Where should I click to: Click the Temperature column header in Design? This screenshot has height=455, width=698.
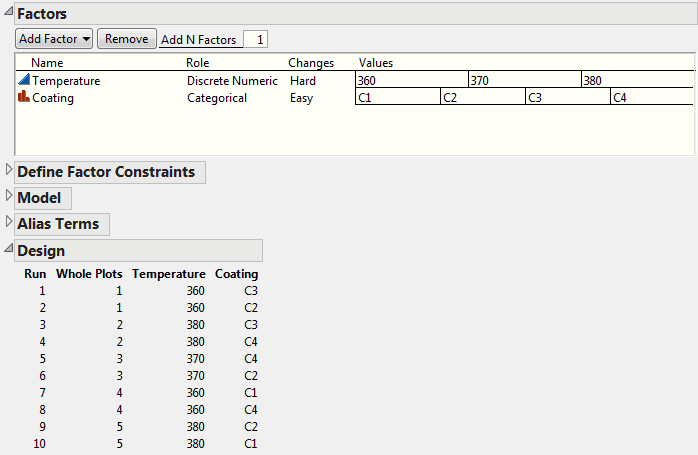(x=169, y=274)
